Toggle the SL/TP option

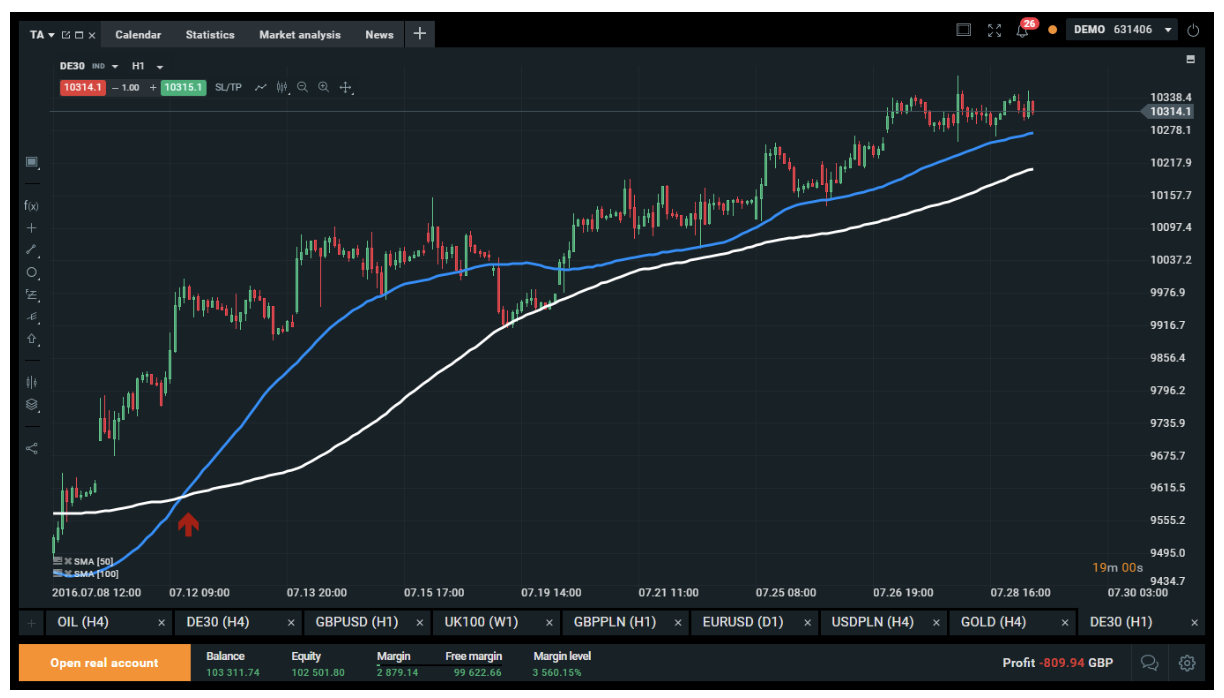[228, 88]
